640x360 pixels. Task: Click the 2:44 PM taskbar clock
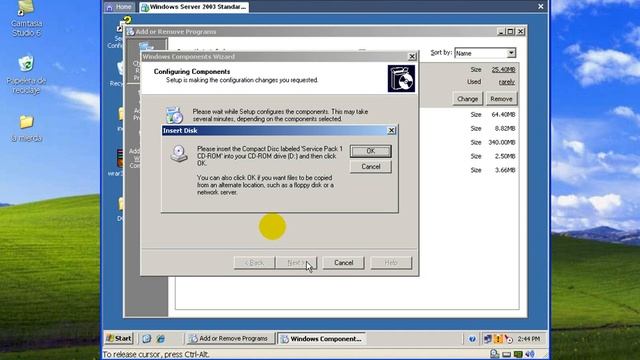(529, 339)
